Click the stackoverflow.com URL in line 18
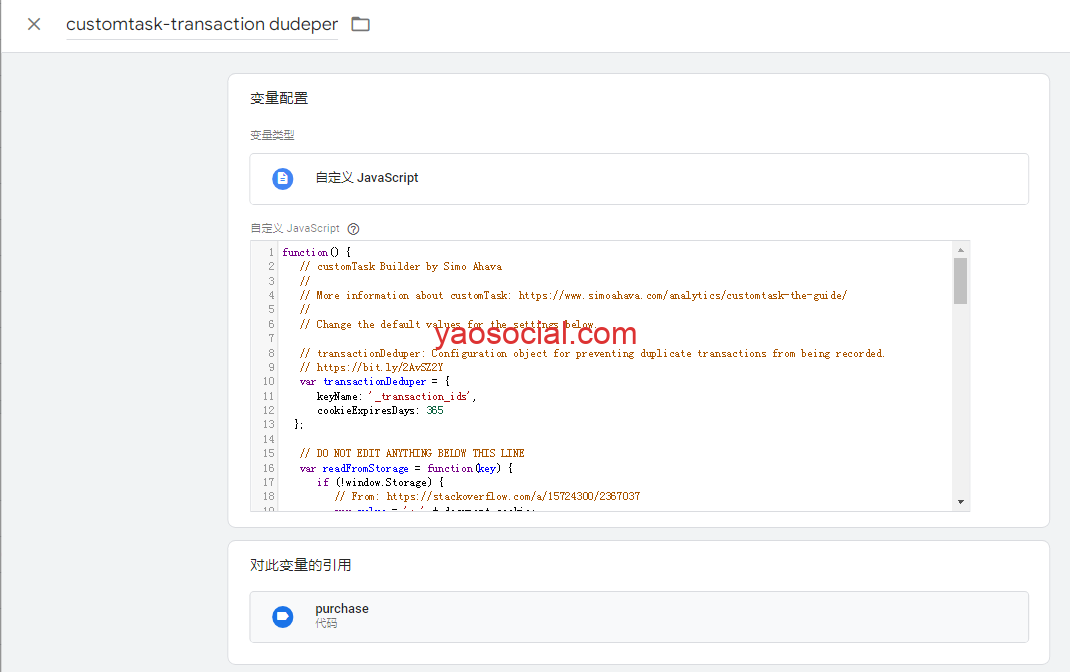The height and width of the screenshot is (672, 1070). point(509,496)
